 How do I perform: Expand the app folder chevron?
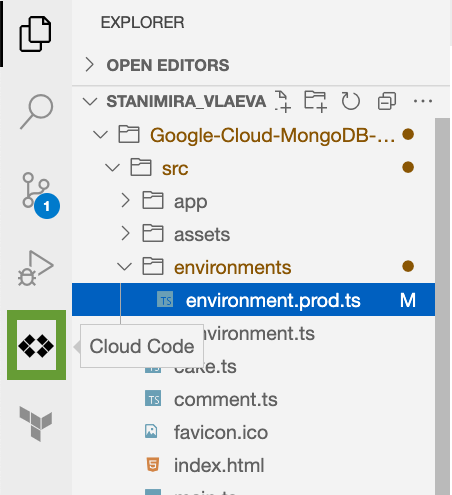(125, 200)
